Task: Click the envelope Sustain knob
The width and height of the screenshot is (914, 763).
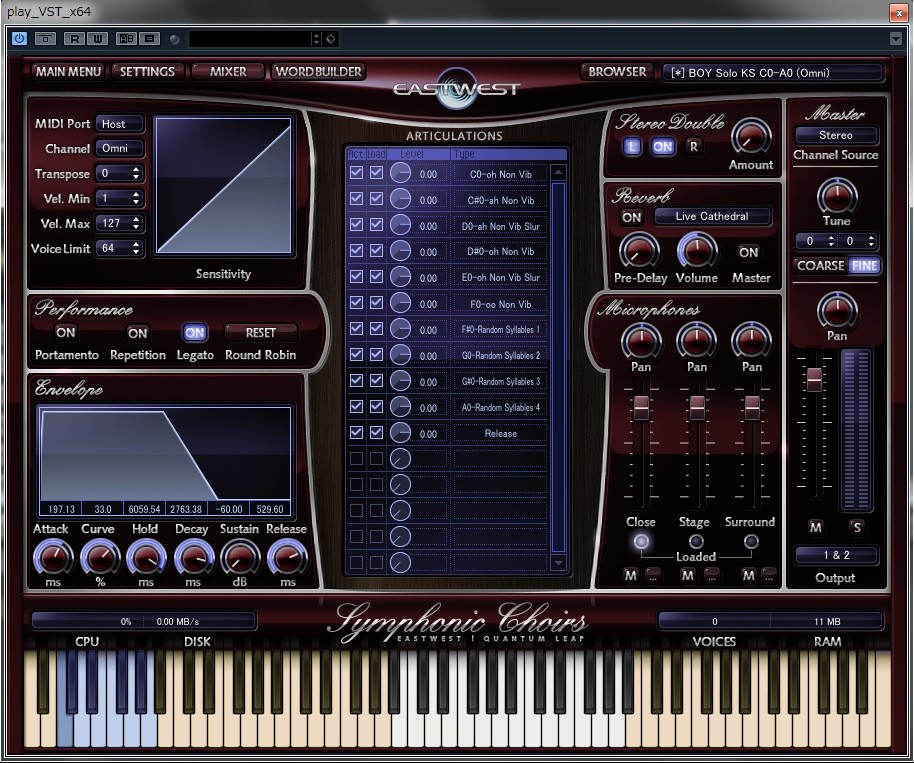Action: (x=240, y=557)
